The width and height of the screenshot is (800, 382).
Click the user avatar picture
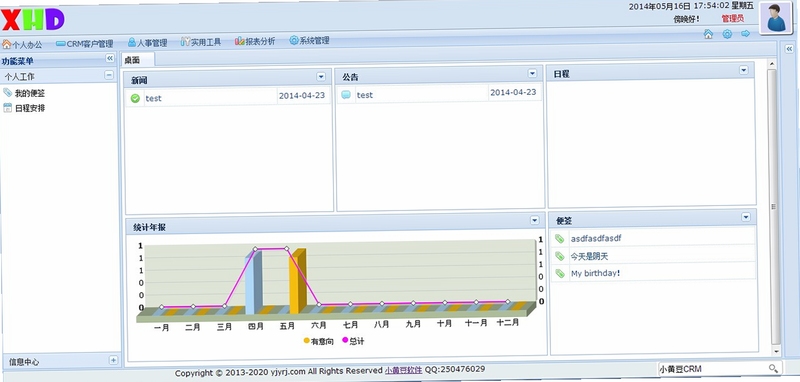(x=776, y=17)
